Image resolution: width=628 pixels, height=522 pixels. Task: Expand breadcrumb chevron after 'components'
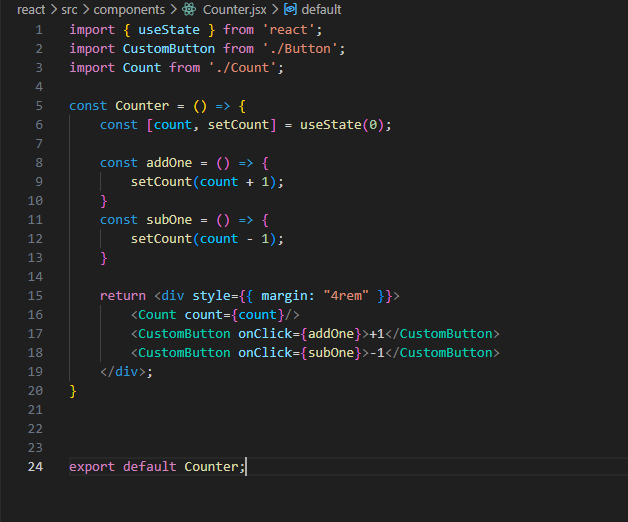click(x=173, y=10)
